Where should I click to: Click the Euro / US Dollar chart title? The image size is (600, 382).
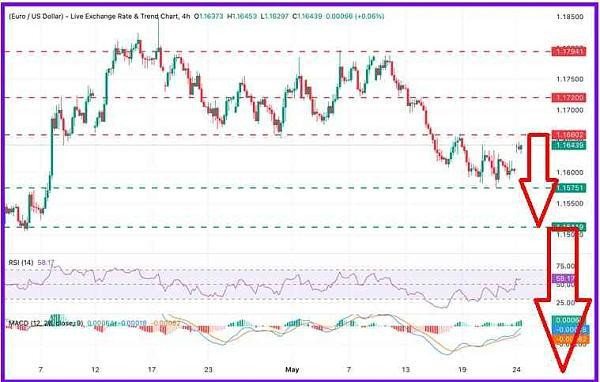click(93, 16)
